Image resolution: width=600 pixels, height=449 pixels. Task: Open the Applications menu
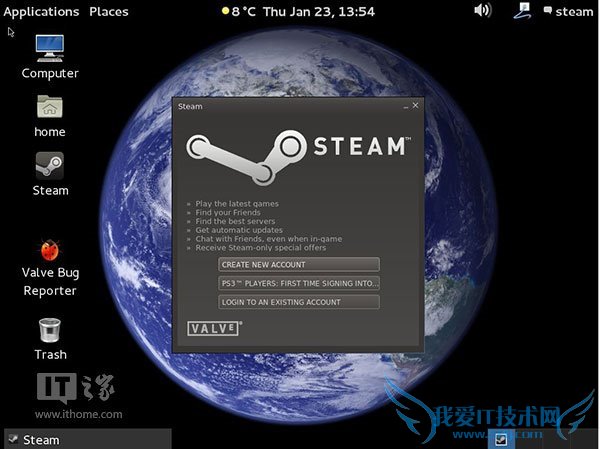[x=41, y=12]
